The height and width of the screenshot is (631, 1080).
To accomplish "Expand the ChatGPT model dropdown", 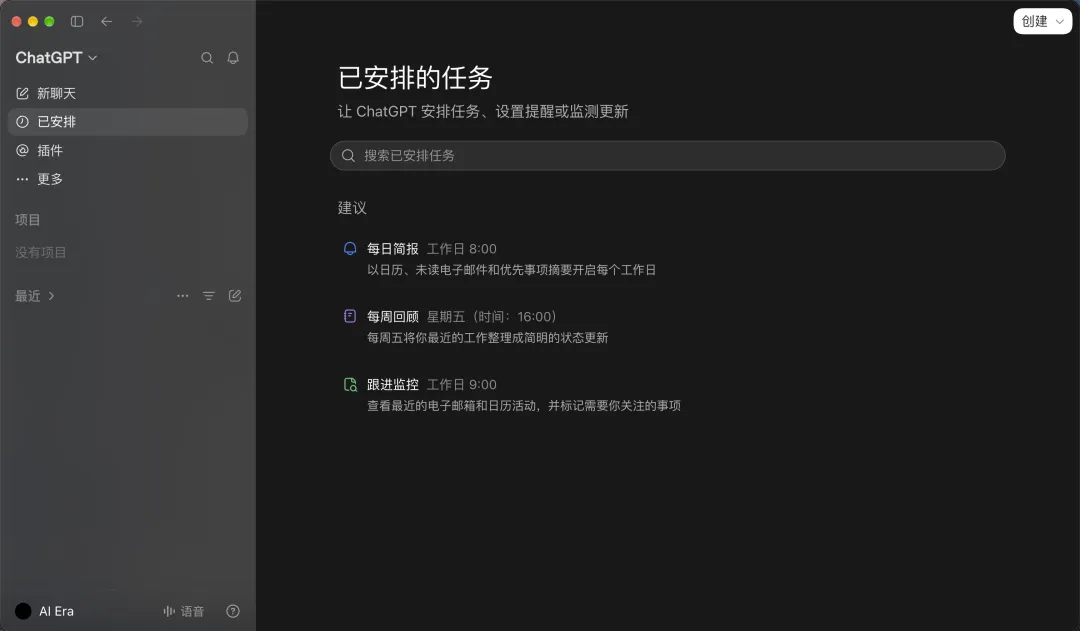I will pos(56,58).
